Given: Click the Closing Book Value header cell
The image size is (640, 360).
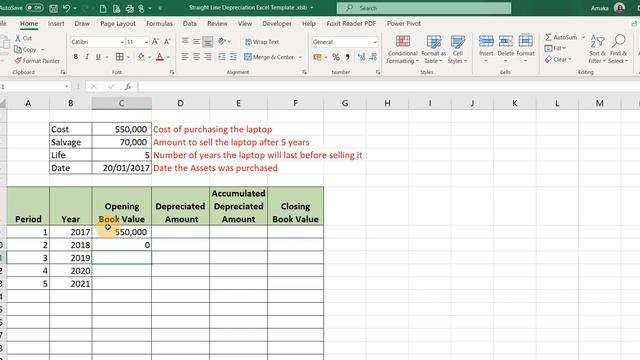Looking at the screenshot, I should (296, 206).
